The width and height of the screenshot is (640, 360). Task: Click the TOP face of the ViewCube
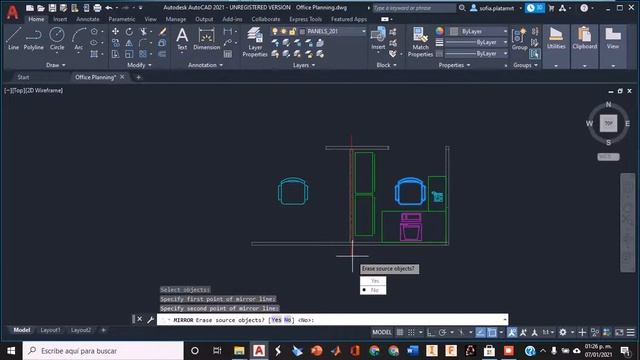tap(609, 123)
